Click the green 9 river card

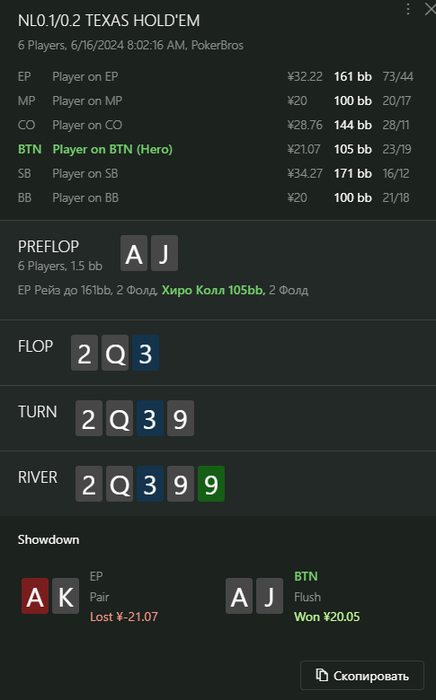click(211, 484)
